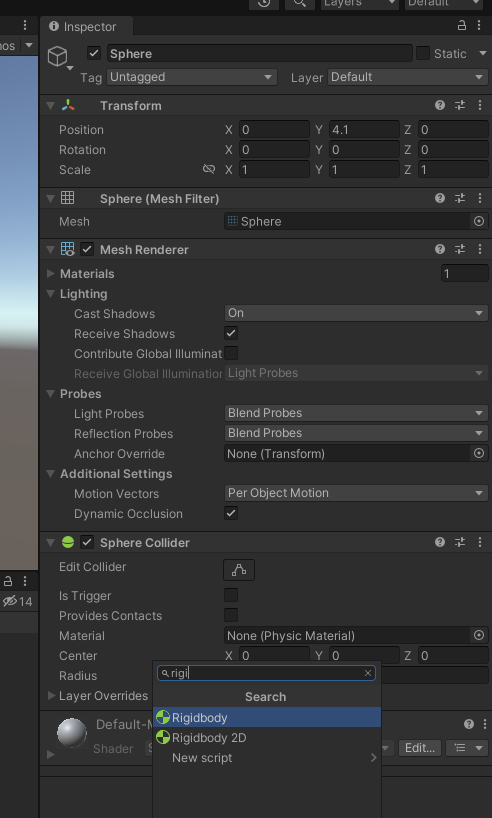
Task: Collapse the Lighting foldout
Action: point(51,294)
